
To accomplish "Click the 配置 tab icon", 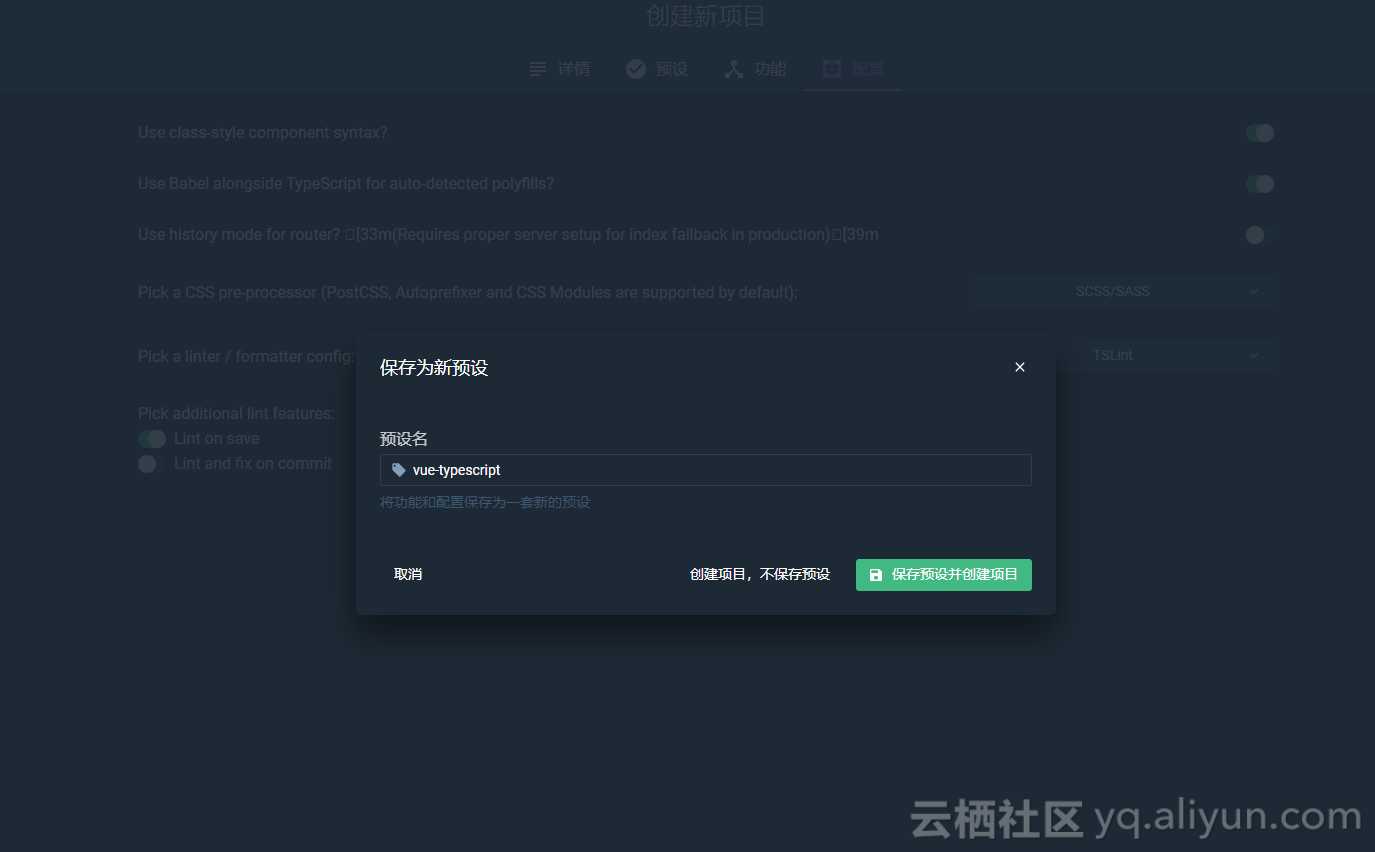I will (x=831, y=68).
